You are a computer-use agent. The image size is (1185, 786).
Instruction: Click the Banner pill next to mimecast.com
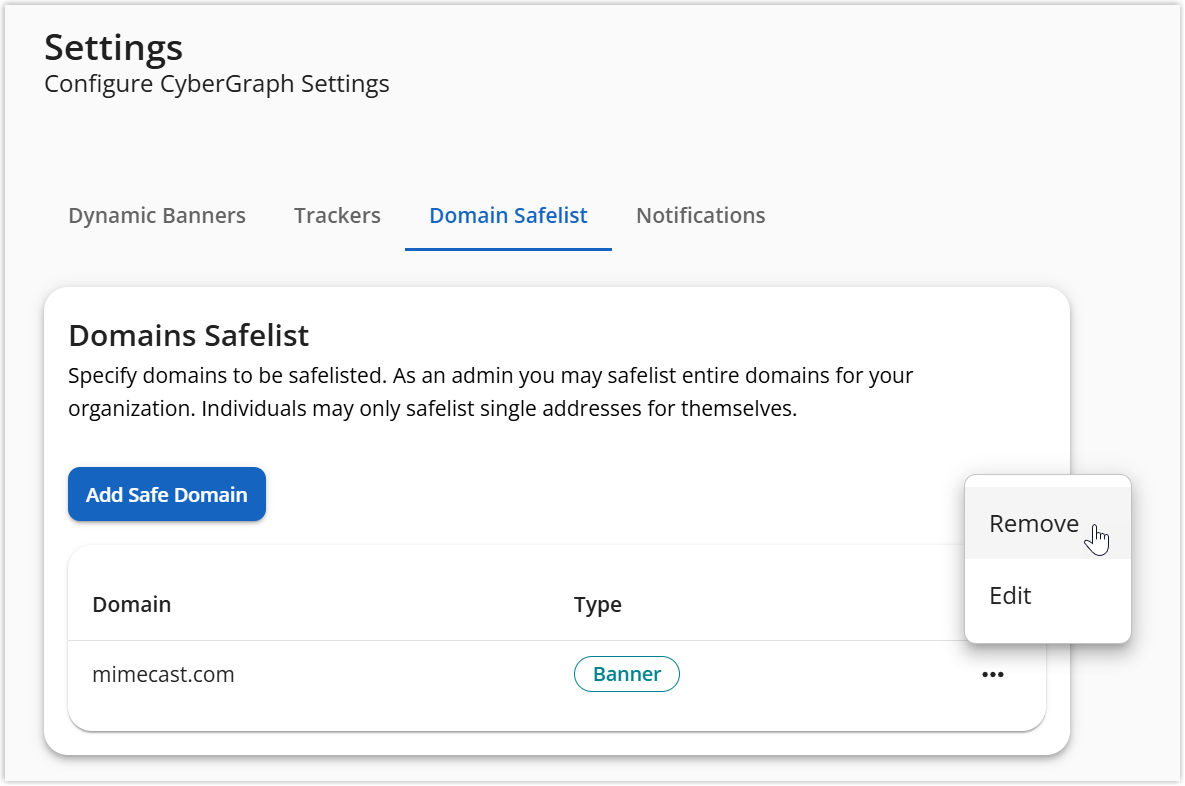(x=627, y=674)
